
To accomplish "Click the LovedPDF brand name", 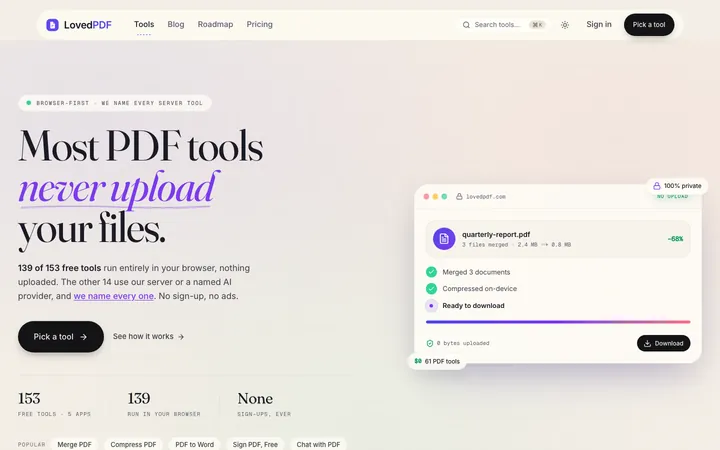I will click(88, 25).
